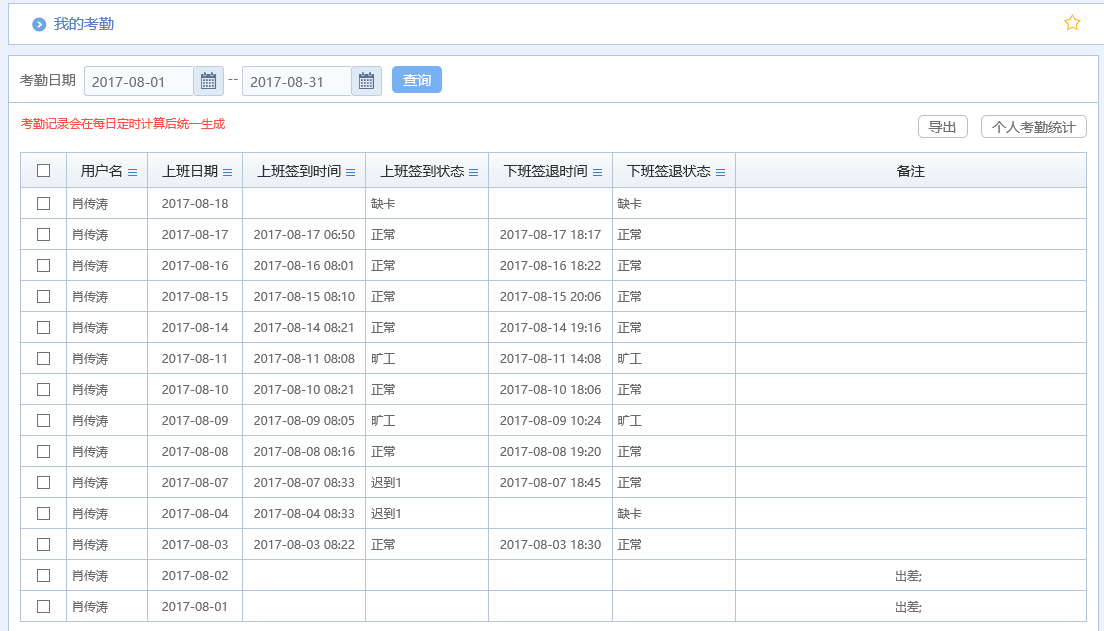Open the start date calendar picker
Image resolution: width=1104 pixels, height=631 pixels.
(208, 81)
